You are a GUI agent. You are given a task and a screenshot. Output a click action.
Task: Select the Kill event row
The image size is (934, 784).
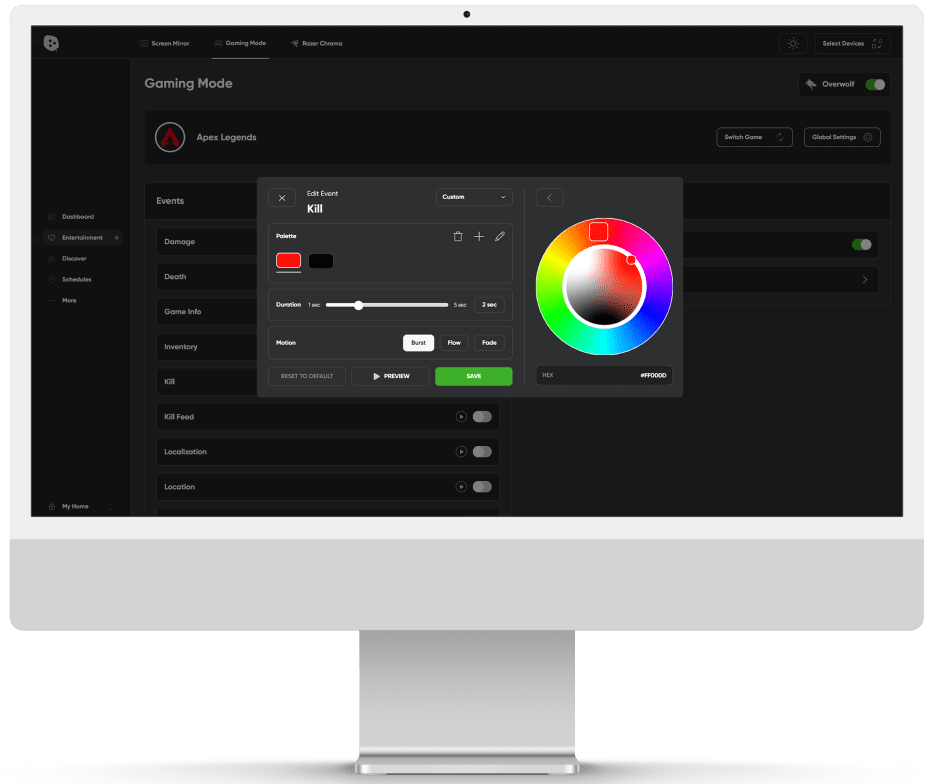pyautogui.click(x=207, y=382)
